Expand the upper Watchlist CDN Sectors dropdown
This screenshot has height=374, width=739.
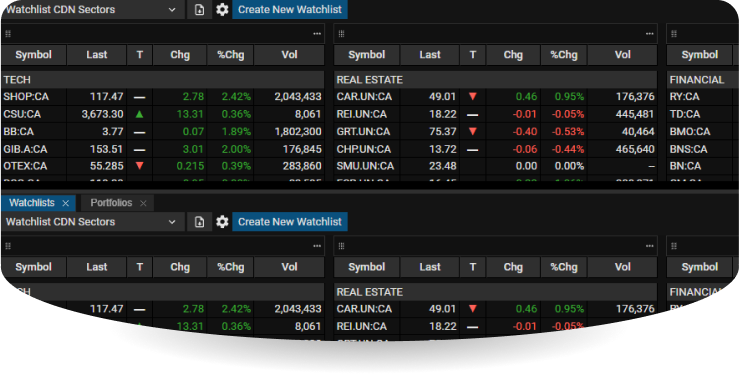point(93,9)
